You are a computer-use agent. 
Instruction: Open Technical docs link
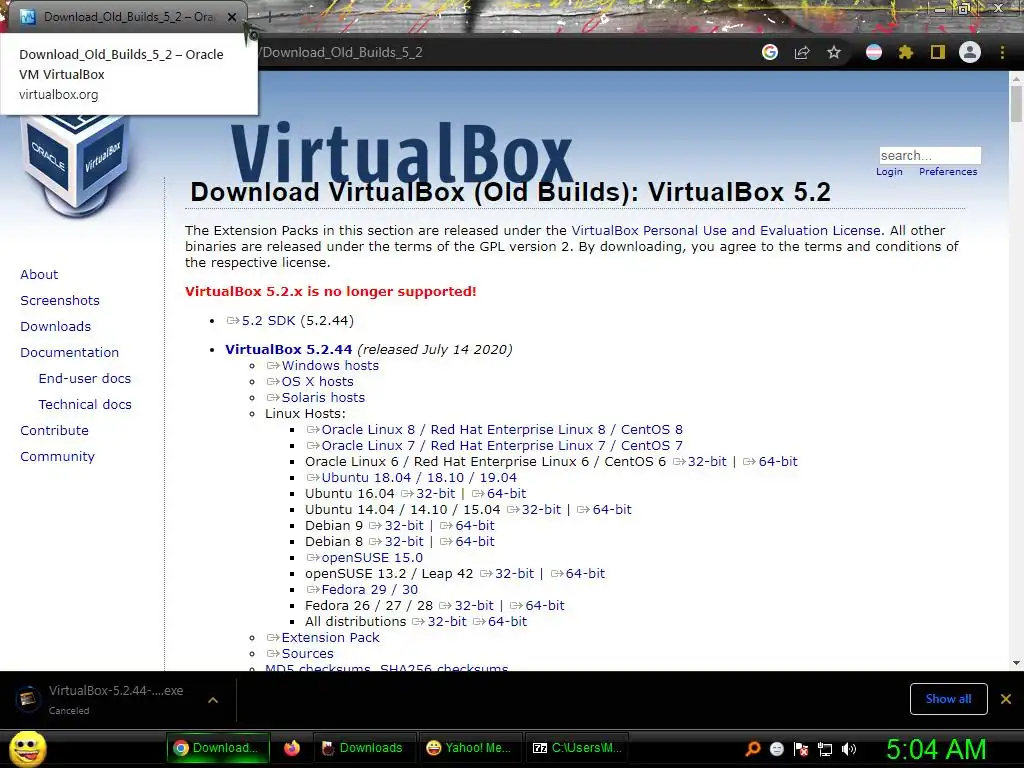click(x=85, y=405)
